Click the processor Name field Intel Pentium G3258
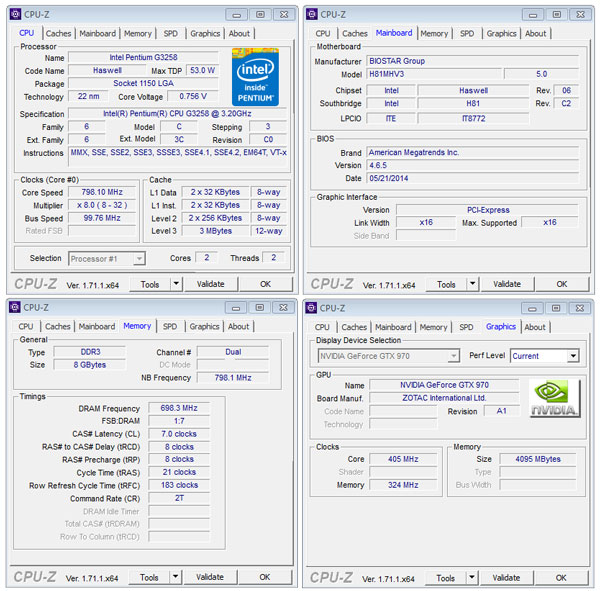The height and width of the screenshot is (591, 600). 143,57
